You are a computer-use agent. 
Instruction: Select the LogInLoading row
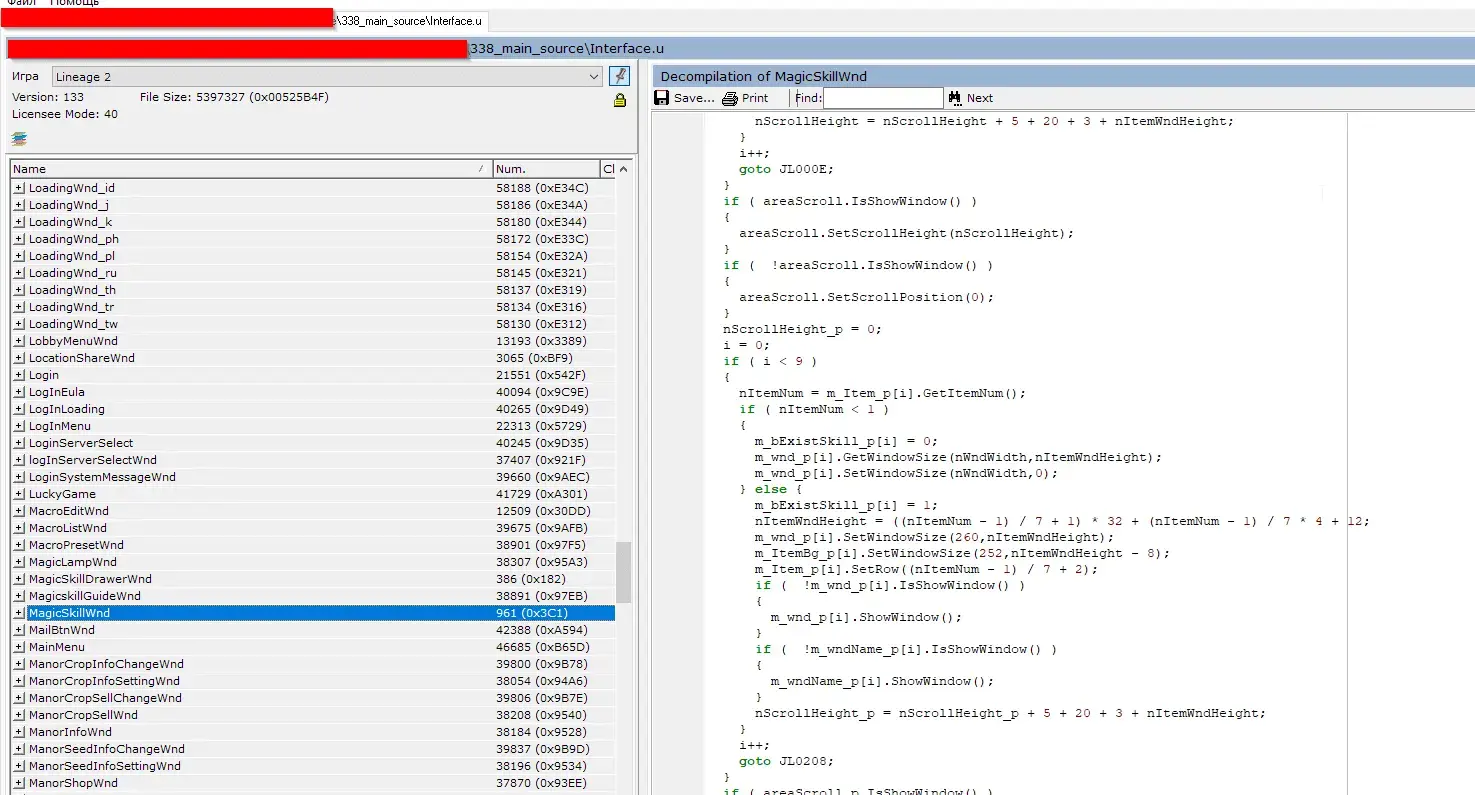pyautogui.click(x=313, y=409)
